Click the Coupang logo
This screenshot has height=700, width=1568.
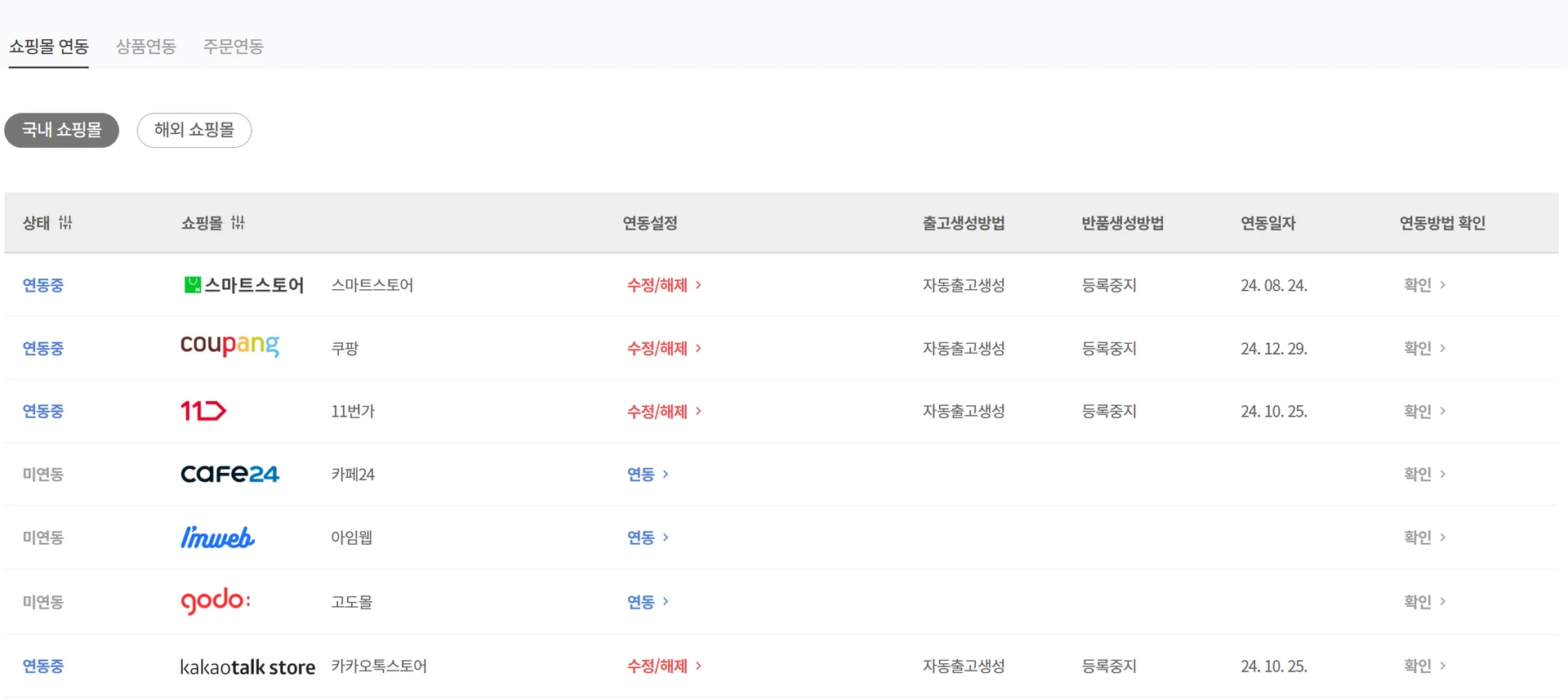pos(229,346)
